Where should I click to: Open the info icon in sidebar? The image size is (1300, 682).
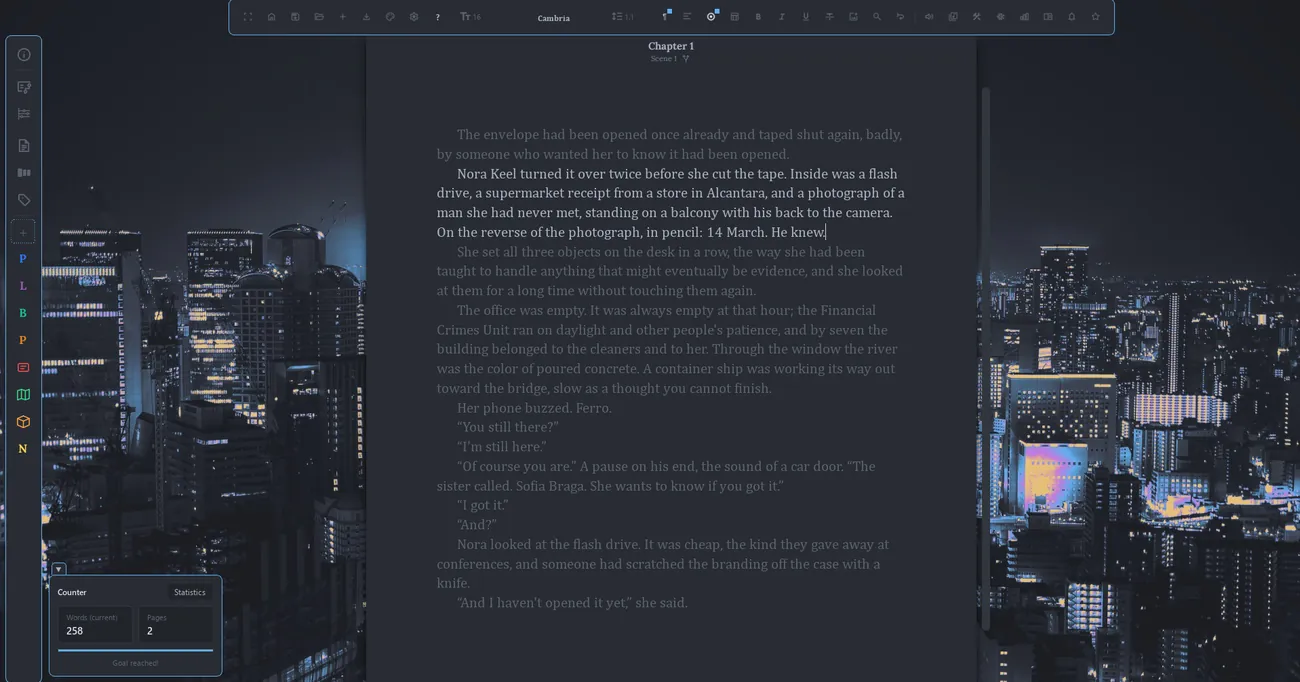point(24,55)
